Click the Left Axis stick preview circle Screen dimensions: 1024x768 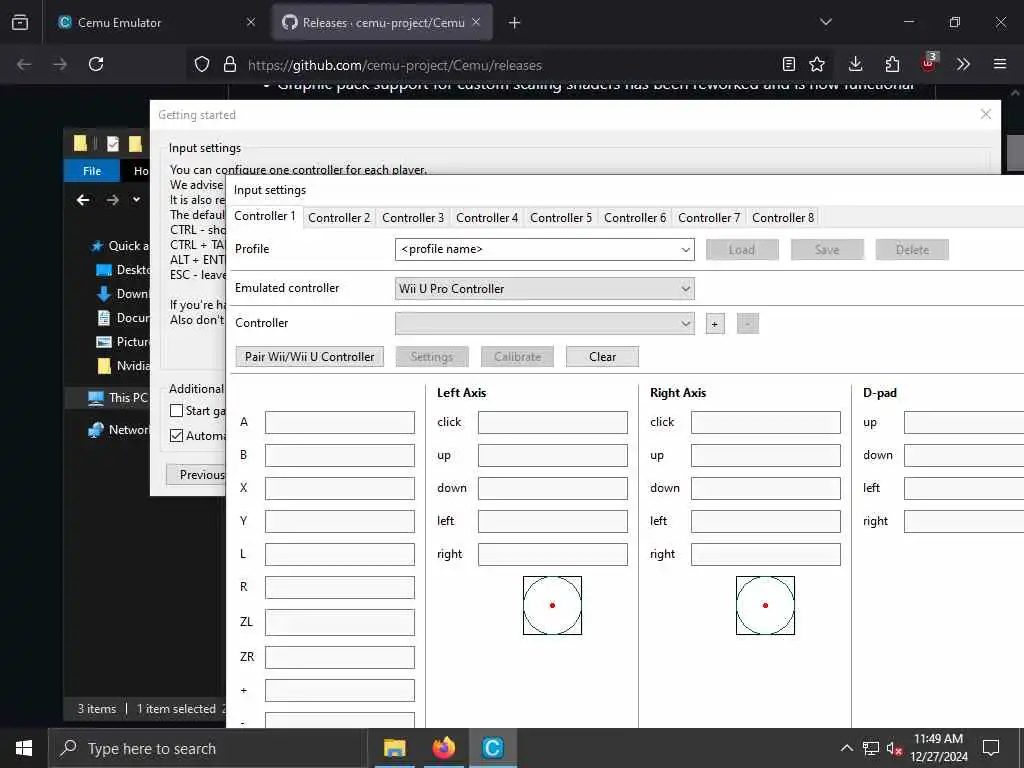point(552,605)
